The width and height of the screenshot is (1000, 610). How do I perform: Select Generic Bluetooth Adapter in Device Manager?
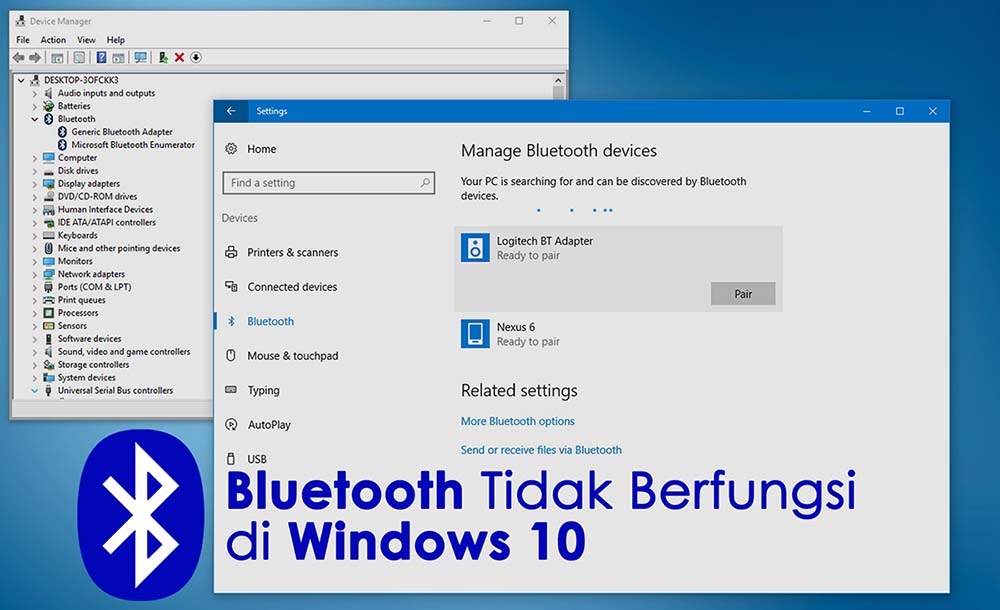[x=122, y=131]
